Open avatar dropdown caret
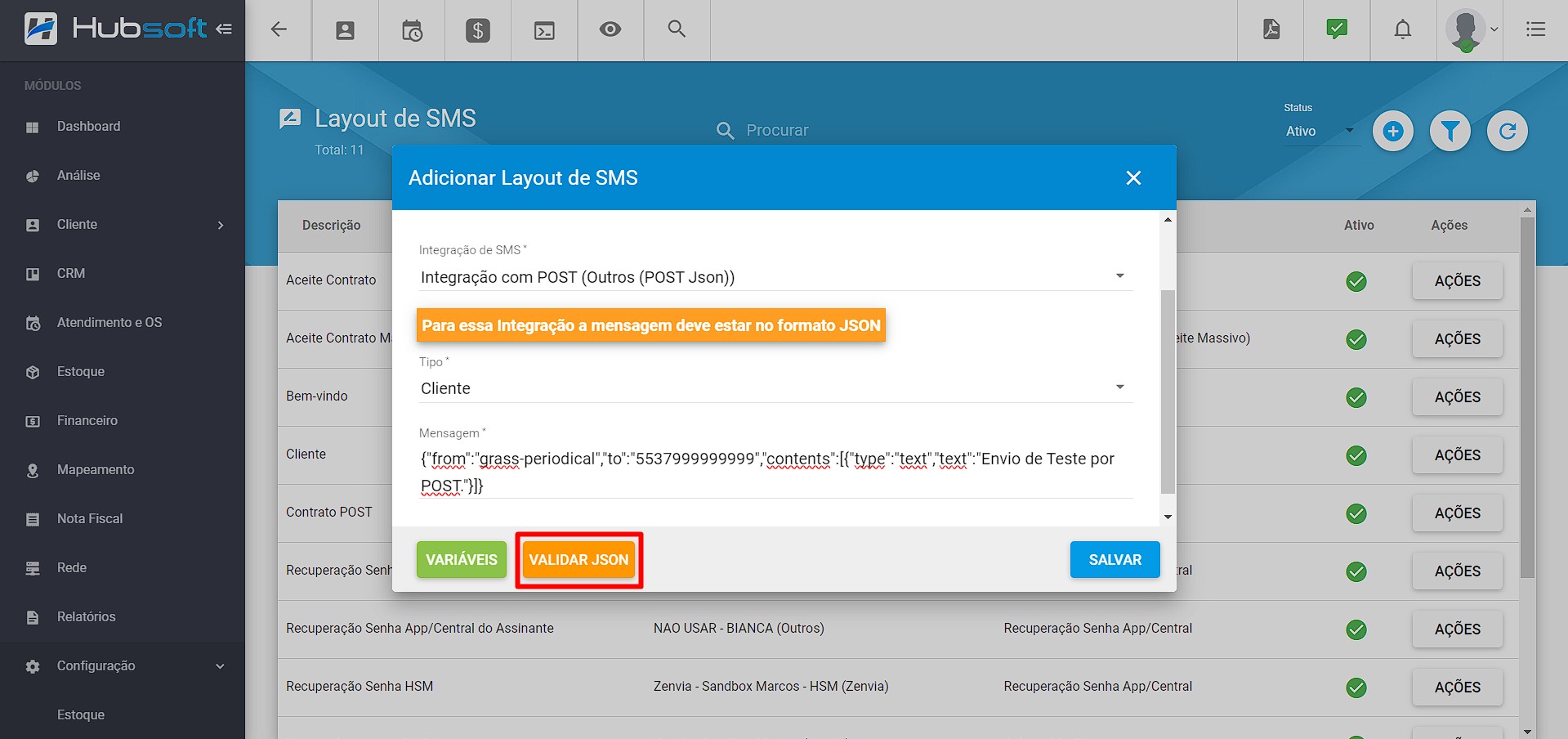 pos(1494,29)
